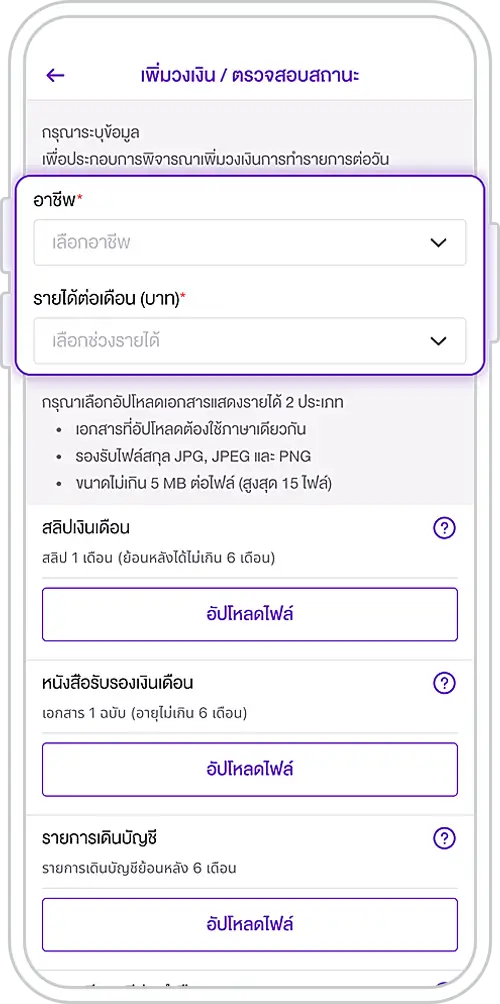Open help icon beside สลิปเงินเดือน
The width and height of the screenshot is (500, 1004).
[x=444, y=529]
